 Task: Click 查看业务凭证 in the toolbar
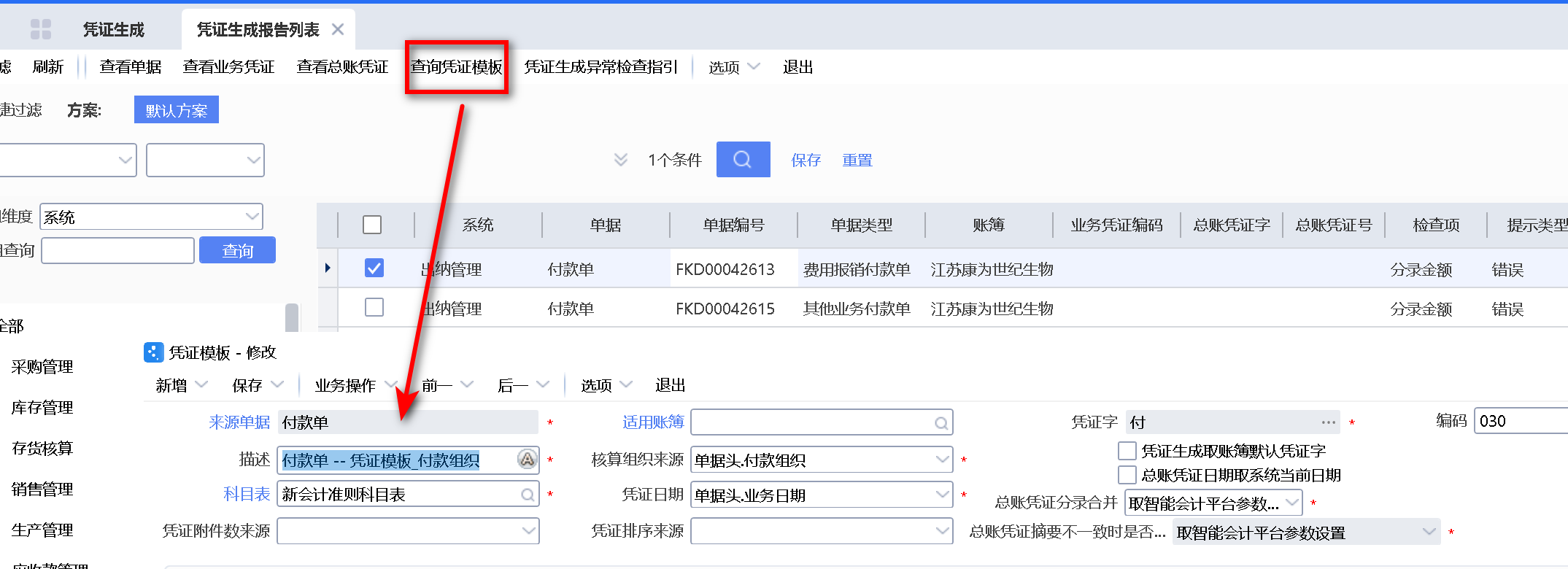(x=228, y=67)
